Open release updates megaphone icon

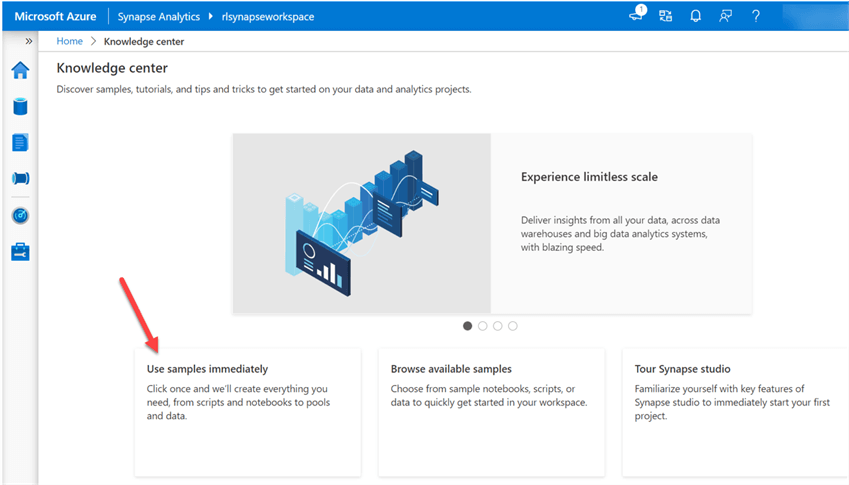(x=637, y=16)
